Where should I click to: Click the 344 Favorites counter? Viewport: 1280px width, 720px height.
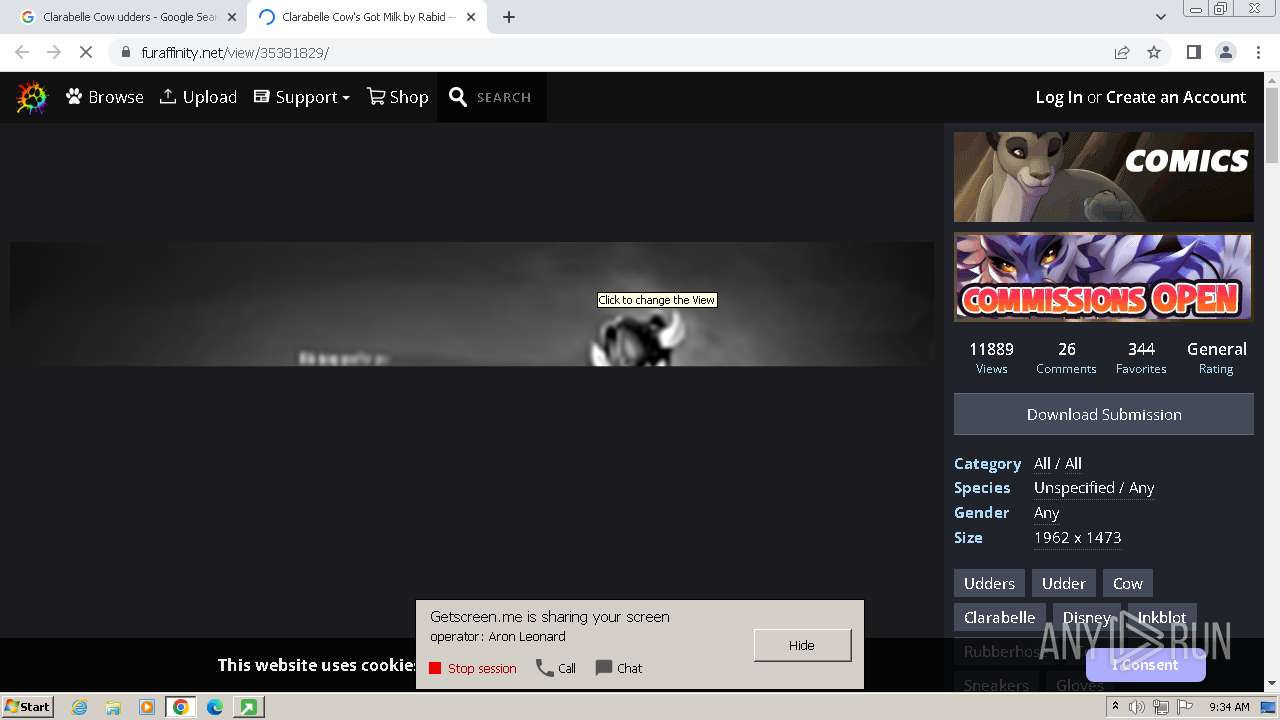pyautogui.click(x=1141, y=358)
